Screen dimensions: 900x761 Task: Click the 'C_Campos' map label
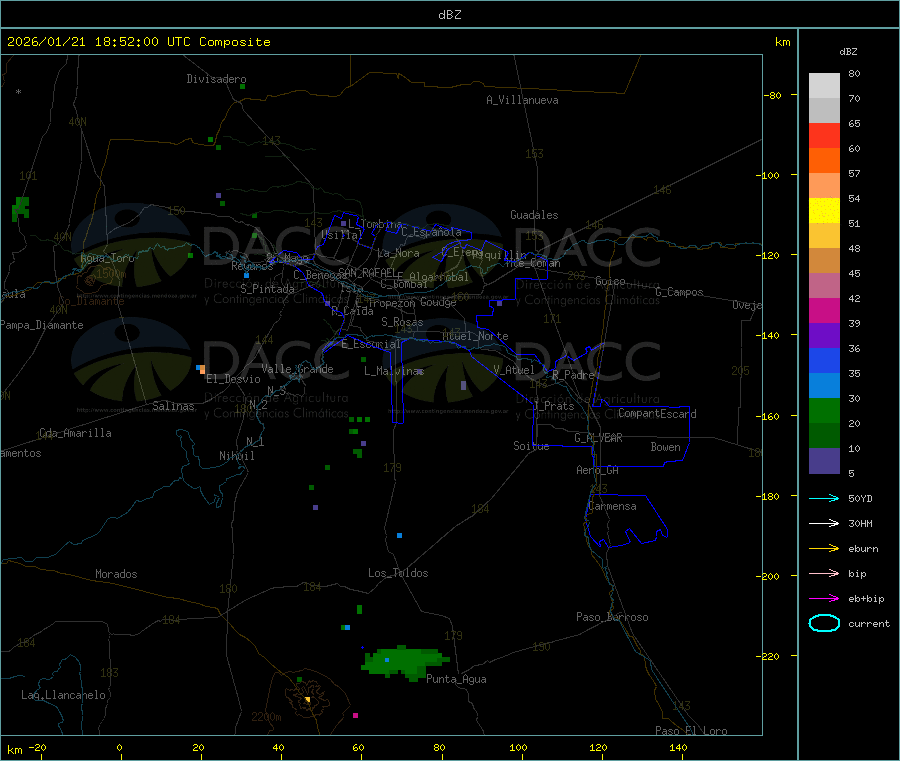[679, 292]
